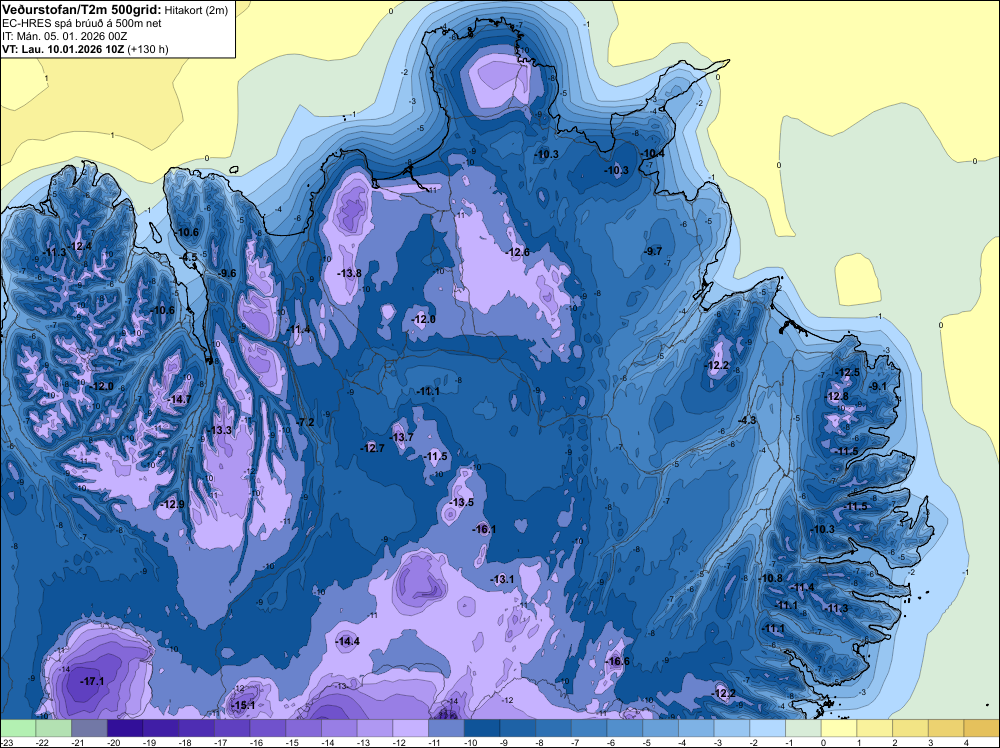Click the title 'Veðurstofan/T2m 500grid:'

click(x=82, y=10)
